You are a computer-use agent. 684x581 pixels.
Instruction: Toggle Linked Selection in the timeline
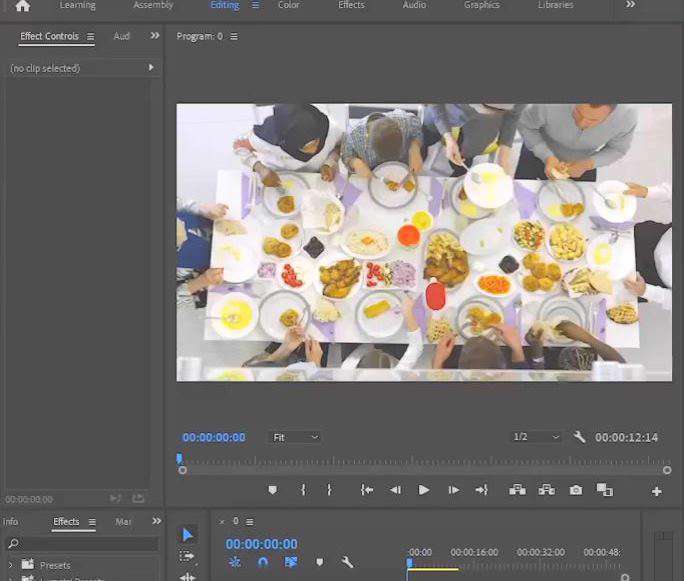tap(291, 562)
